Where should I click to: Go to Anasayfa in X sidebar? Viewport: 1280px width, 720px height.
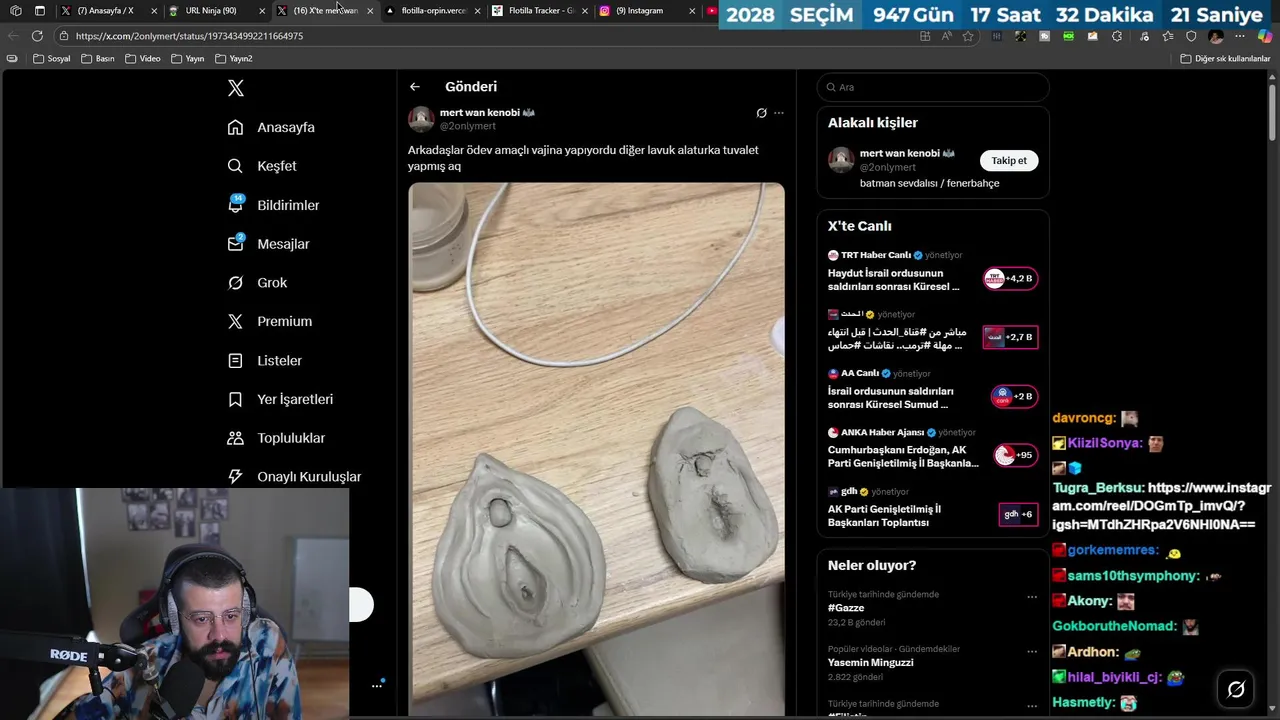pyautogui.click(x=271, y=127)
